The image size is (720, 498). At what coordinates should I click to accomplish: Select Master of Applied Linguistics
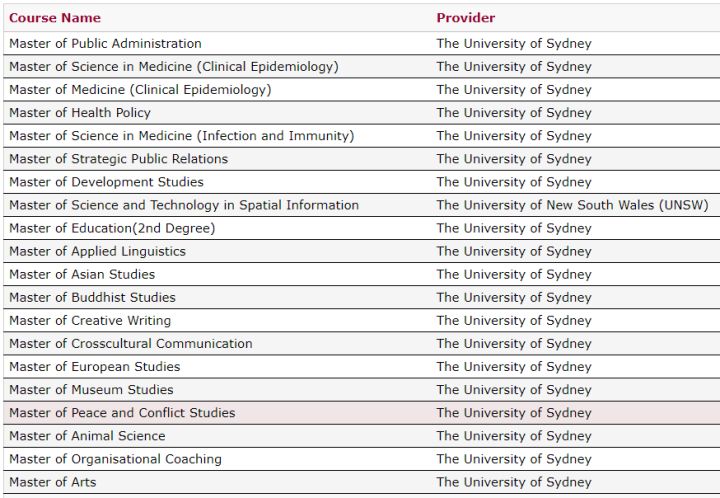tap(97, 252)
